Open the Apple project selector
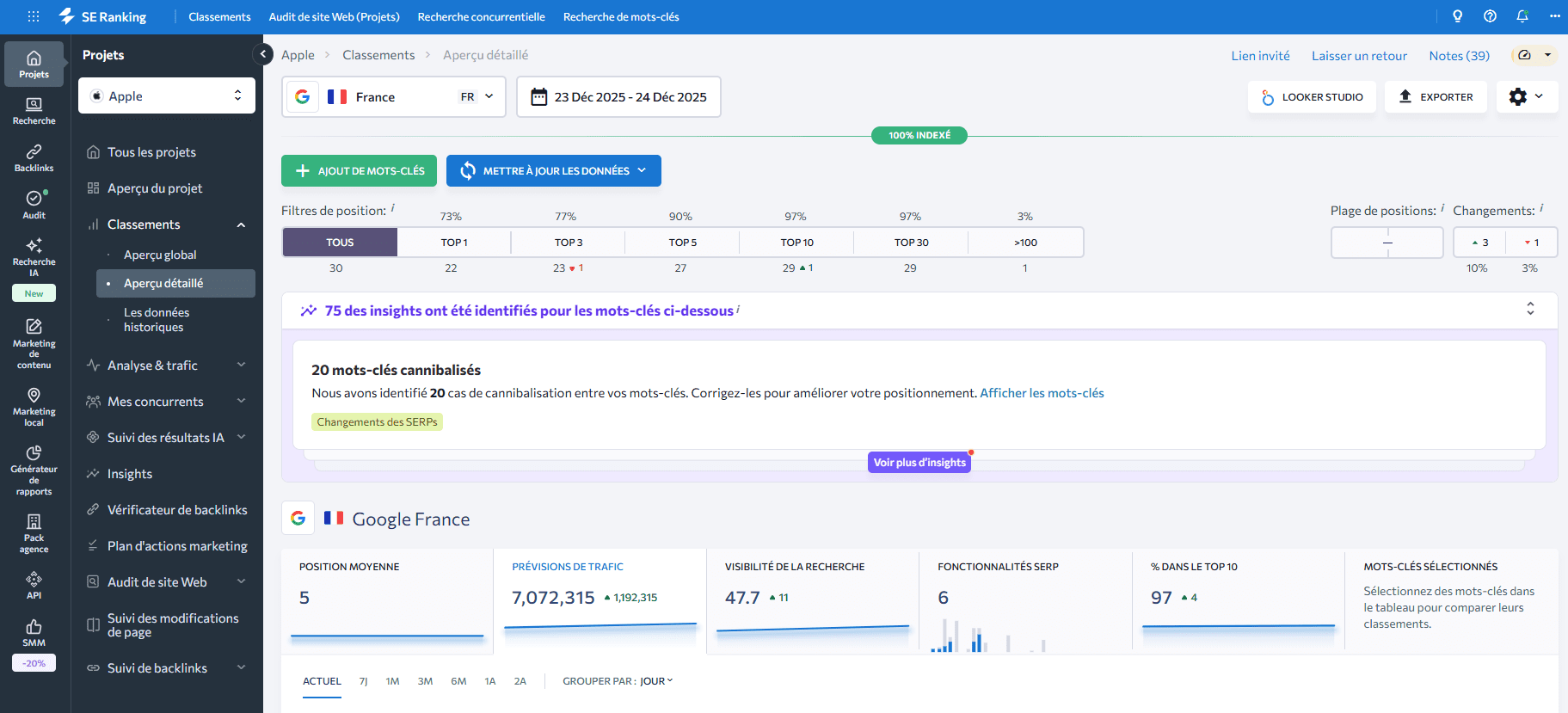The image size is (1568, 713). [167, 95]
